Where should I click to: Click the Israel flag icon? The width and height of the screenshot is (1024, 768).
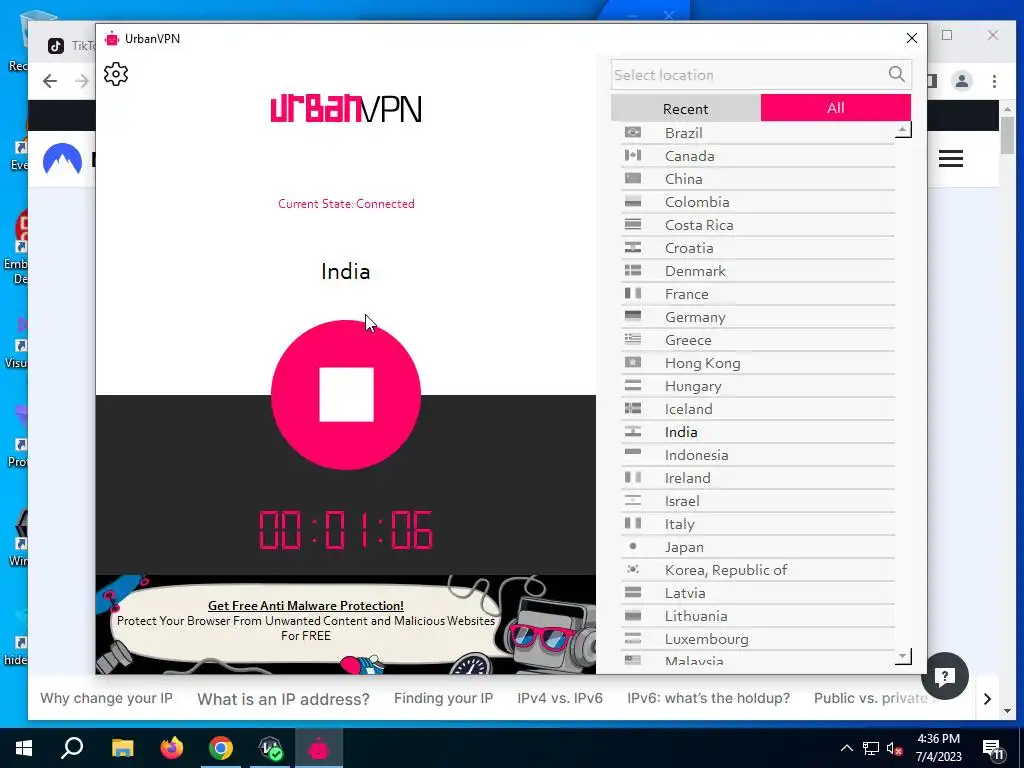pos(633,500)
